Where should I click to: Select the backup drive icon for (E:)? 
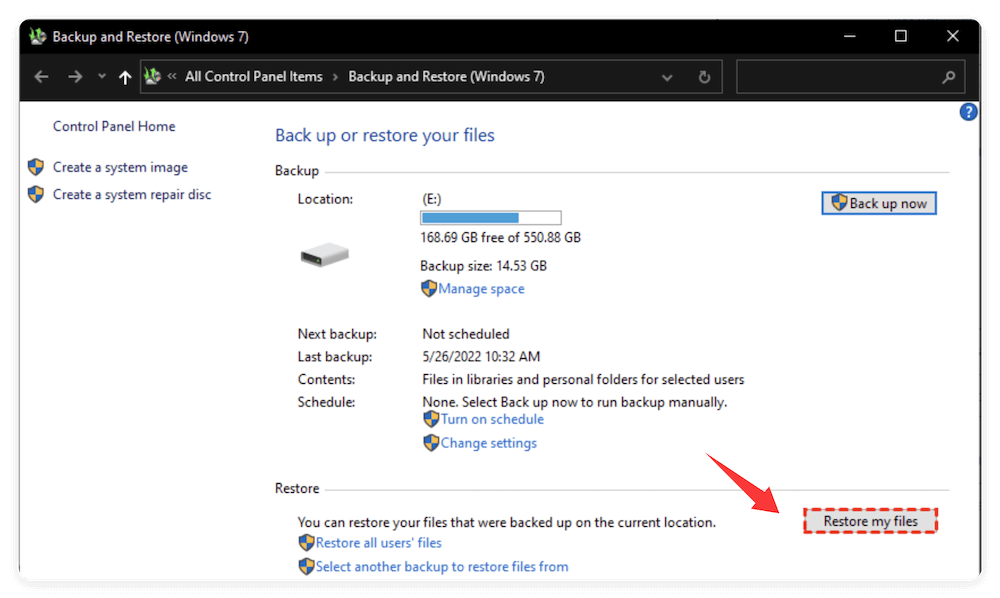coord(322,254)
